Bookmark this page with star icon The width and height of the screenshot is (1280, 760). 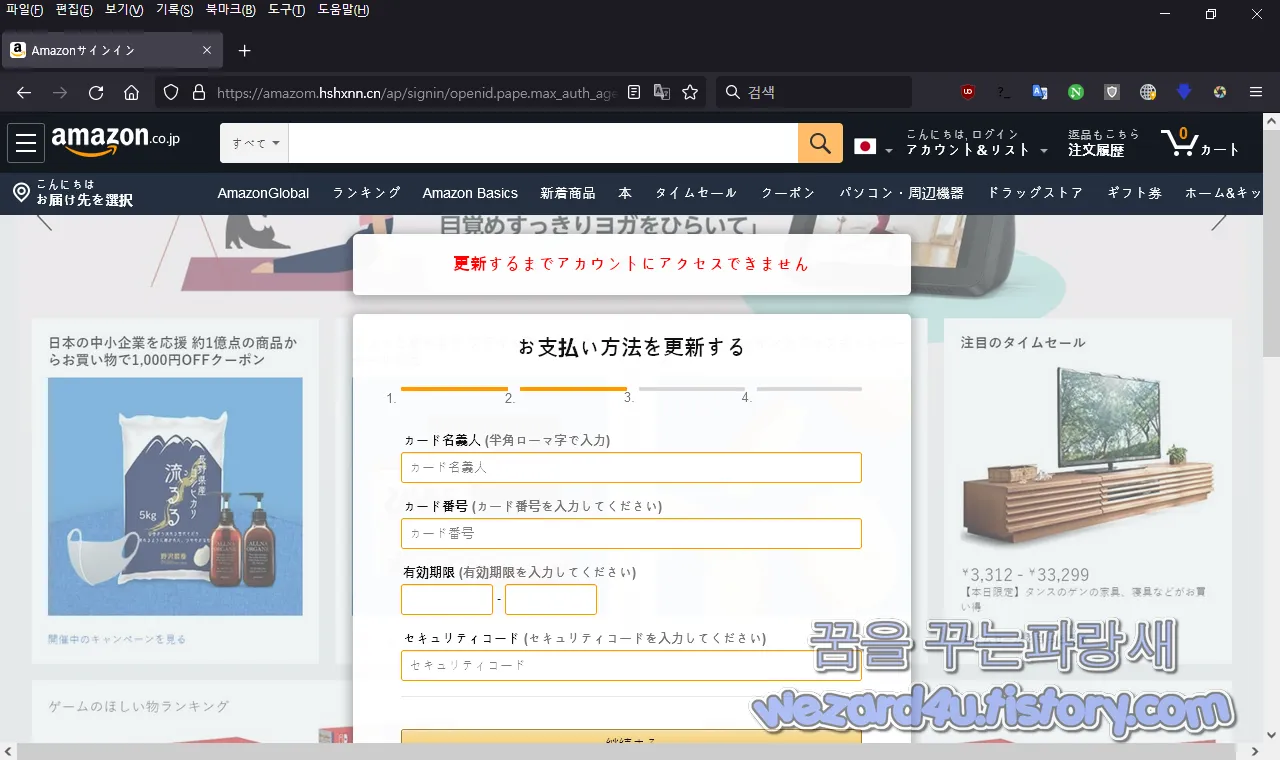pyautogui.click(x=689, y=92)
